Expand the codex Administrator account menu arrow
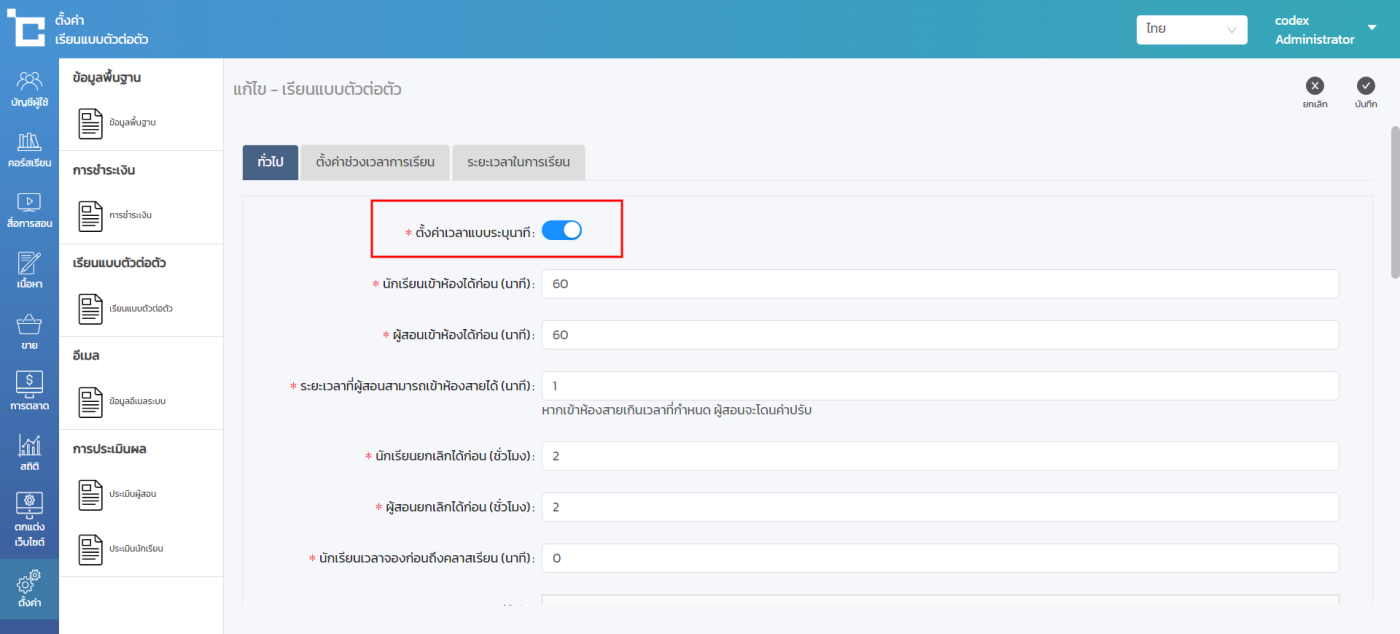 point(1372,28)
